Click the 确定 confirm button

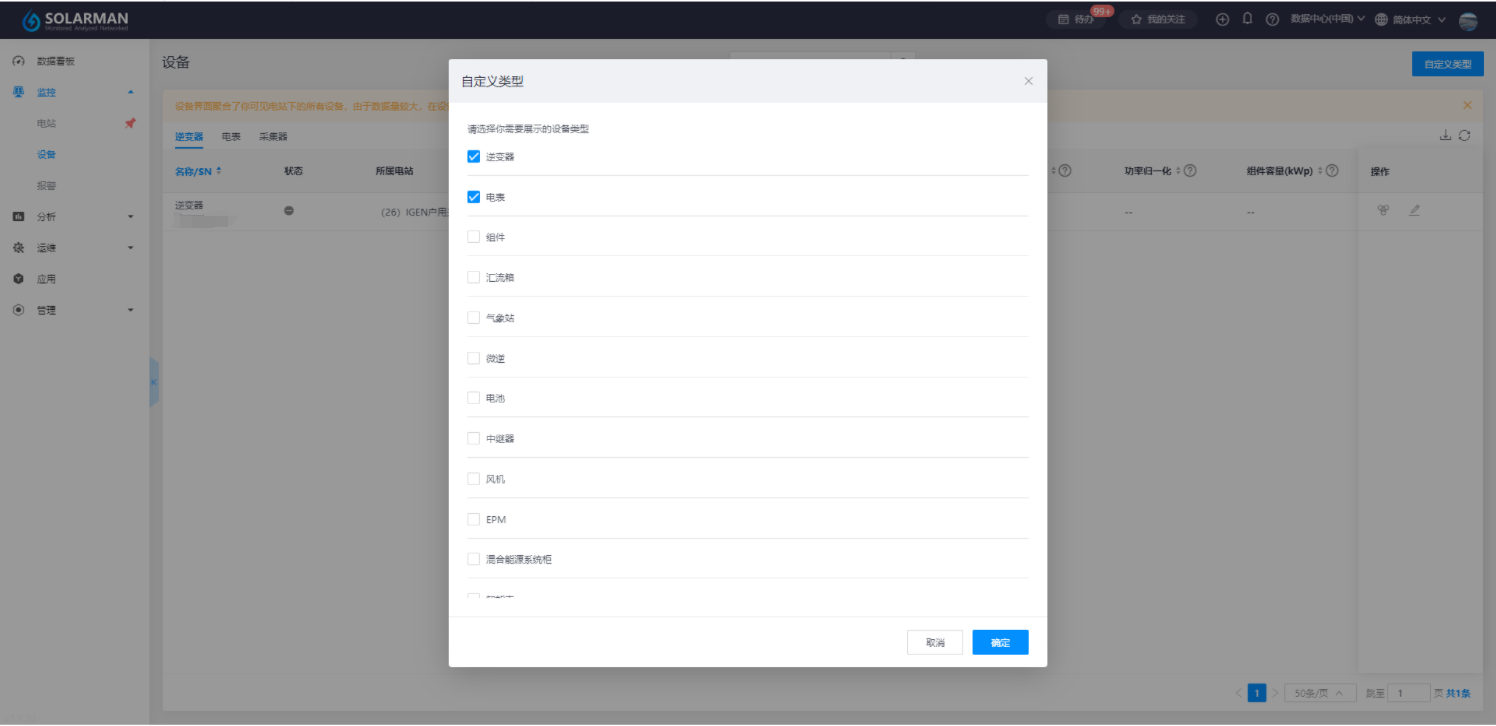(1000, 643)
